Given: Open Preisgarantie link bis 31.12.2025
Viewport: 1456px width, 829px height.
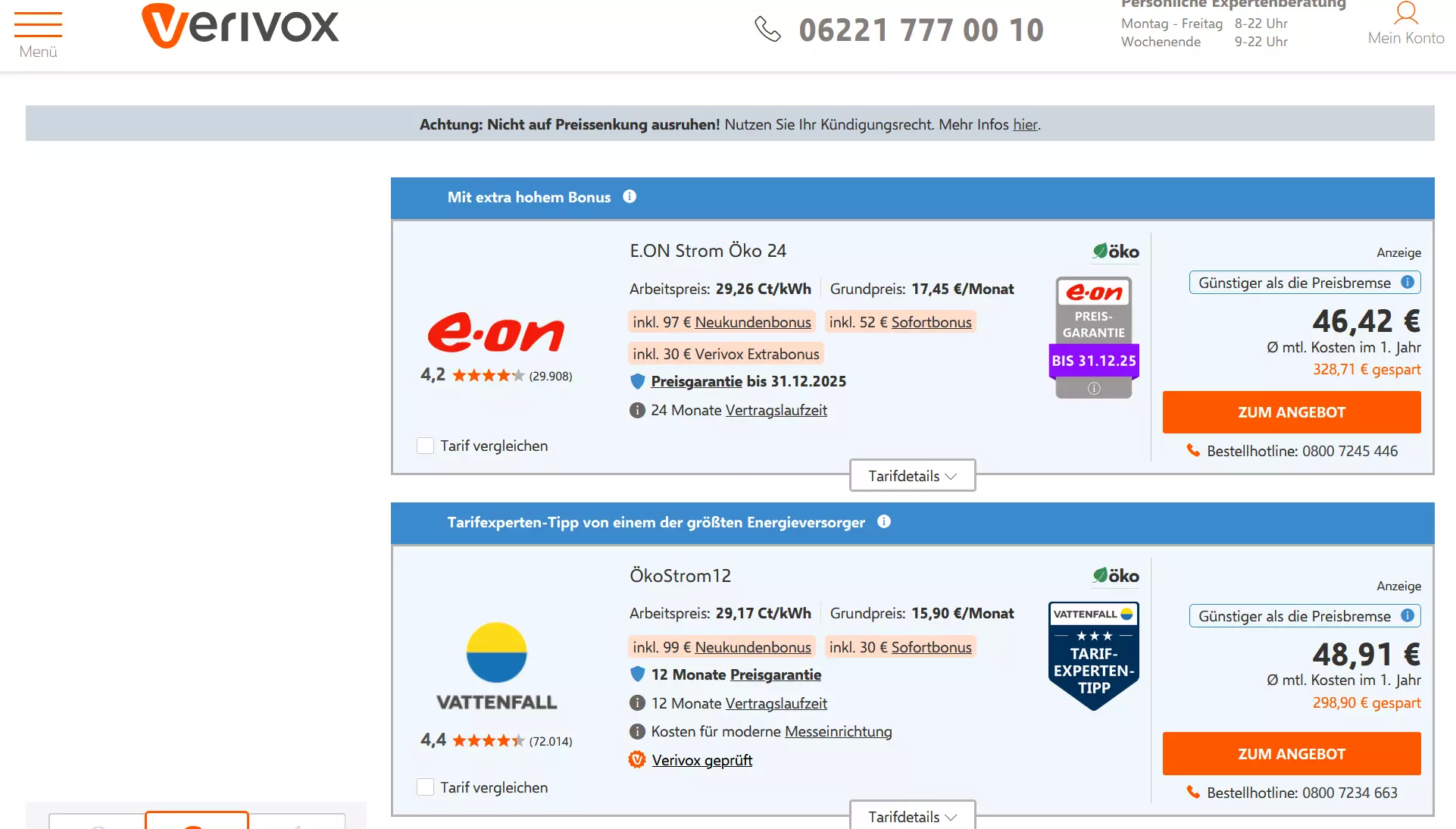Looking at the screenshot, I should (696, 381).
